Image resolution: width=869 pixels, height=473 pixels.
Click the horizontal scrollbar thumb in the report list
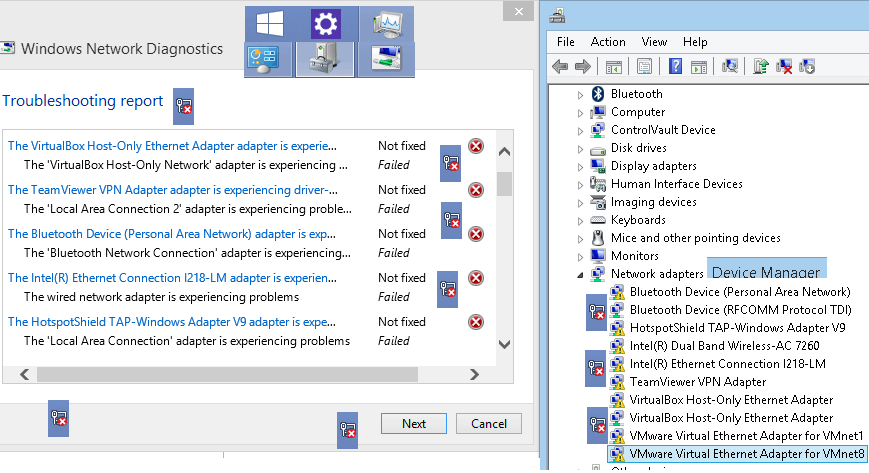coord(227,375)
